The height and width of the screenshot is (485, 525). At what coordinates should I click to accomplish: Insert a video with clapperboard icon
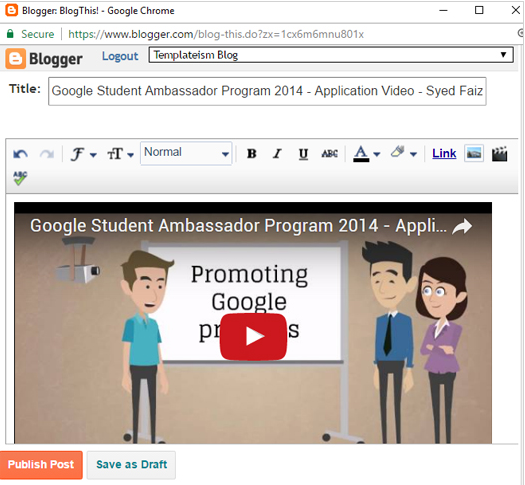[499, 154]
